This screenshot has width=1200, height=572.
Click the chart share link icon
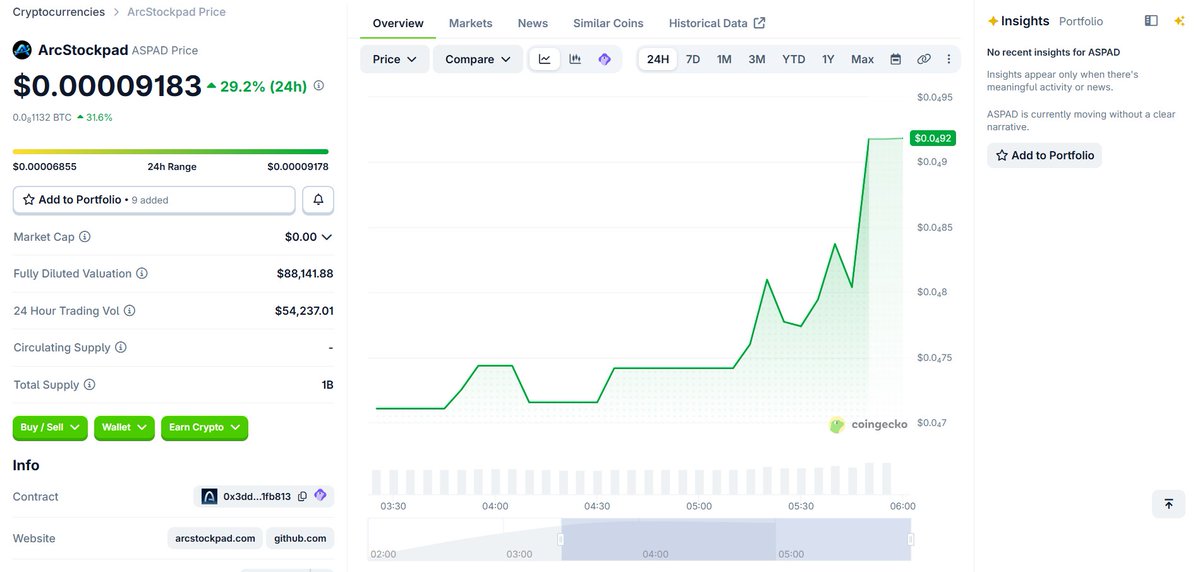pos(924,59)
